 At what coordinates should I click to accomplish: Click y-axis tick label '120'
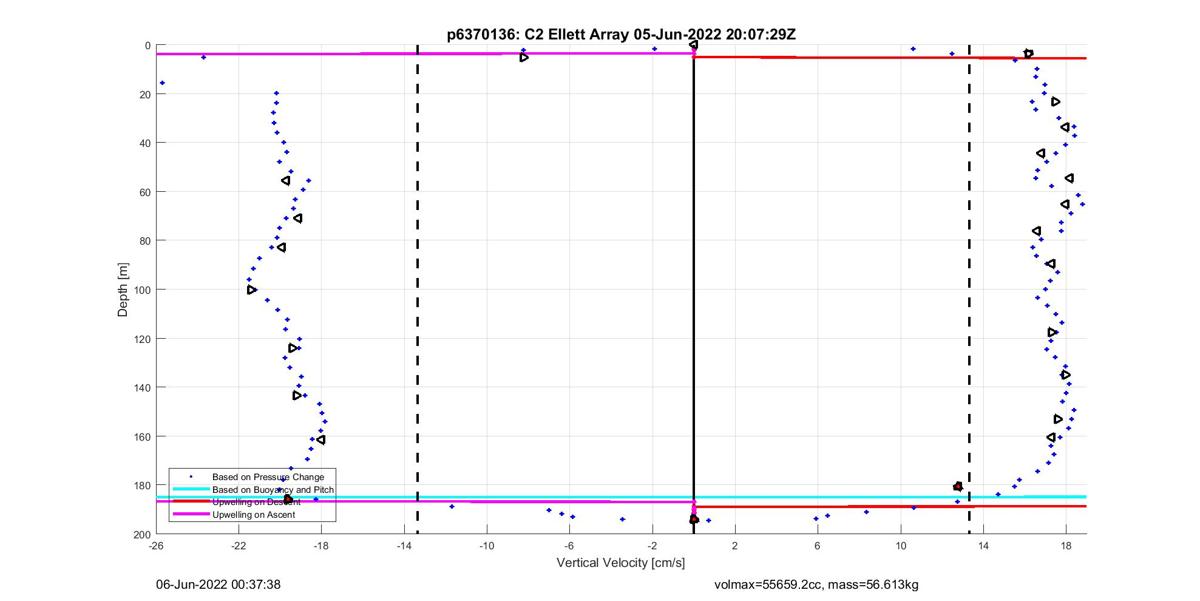(x=141, y=339)
